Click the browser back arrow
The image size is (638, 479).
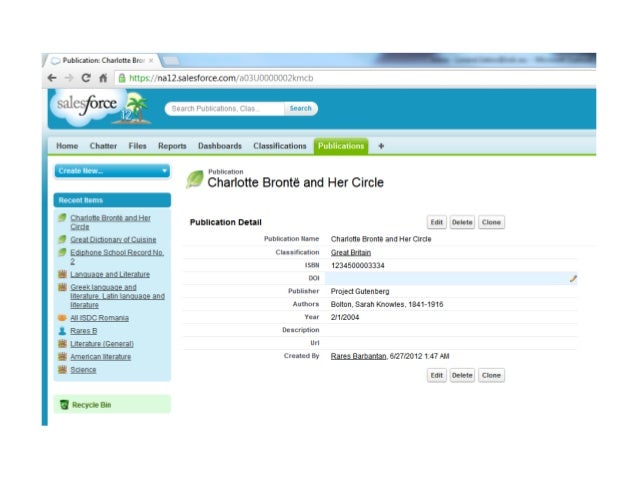coord(52,78)
